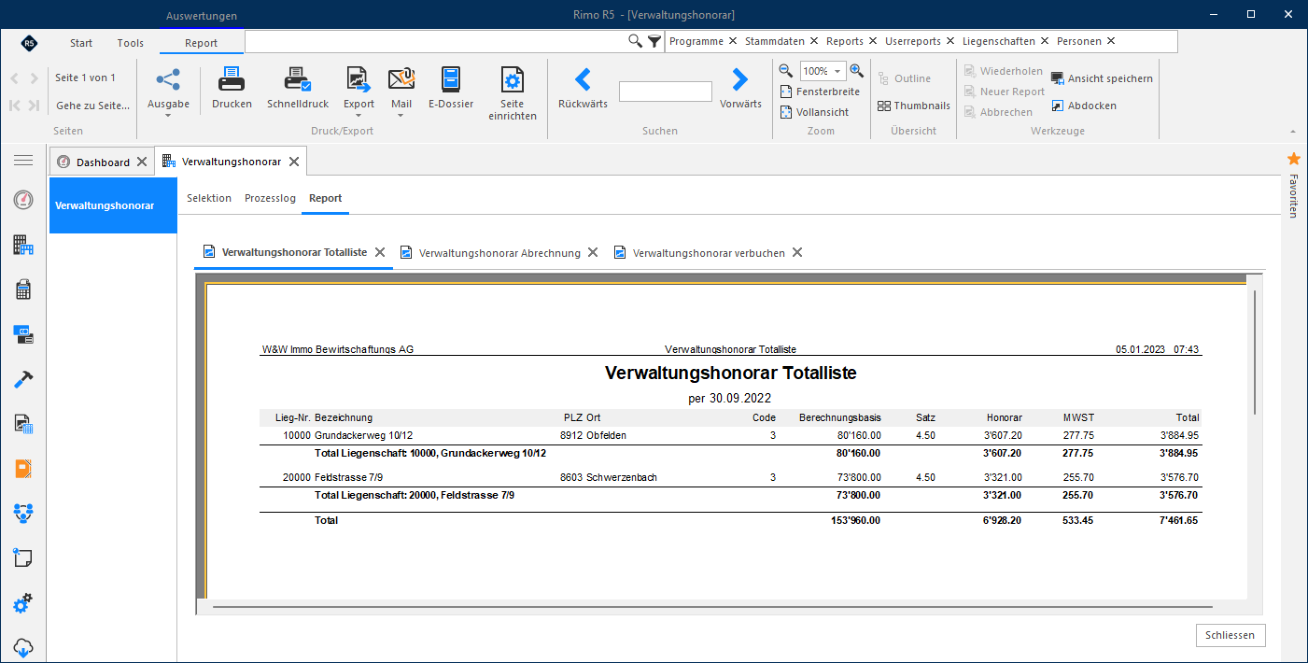Open the hamburger menu in the sidebar
The image size is (1308, 663).
[23, 161]
